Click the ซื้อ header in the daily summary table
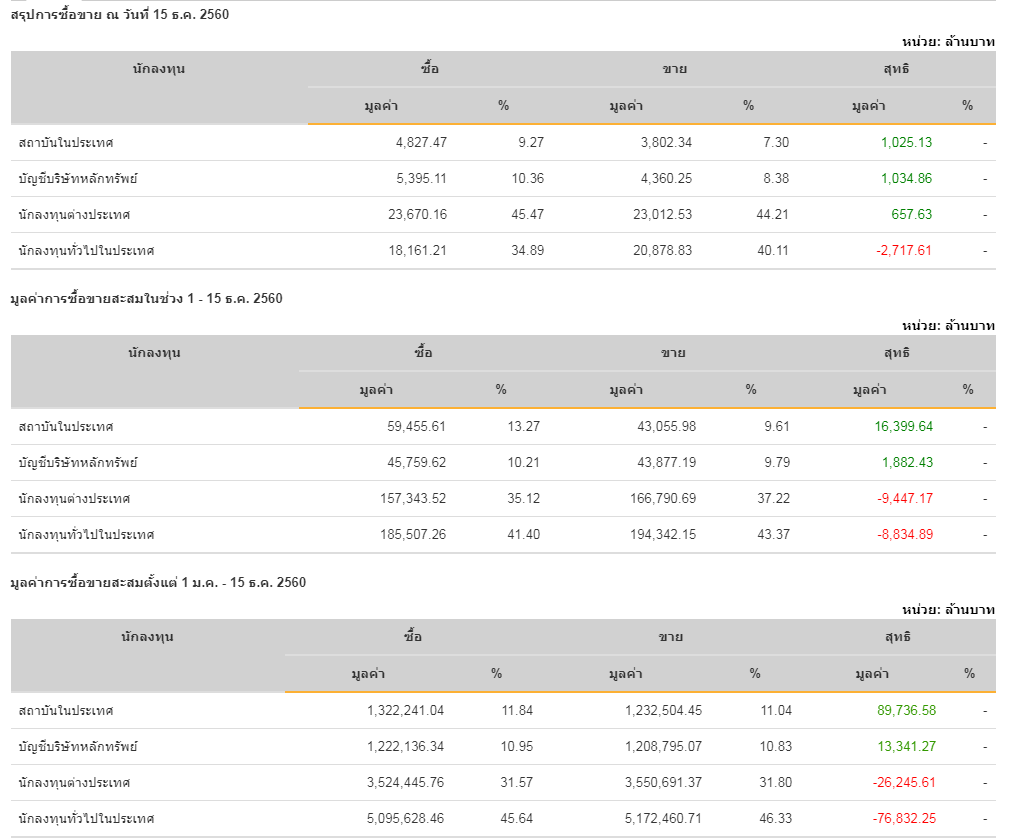Screen dimensions: 1012x838 pos(430,69)
